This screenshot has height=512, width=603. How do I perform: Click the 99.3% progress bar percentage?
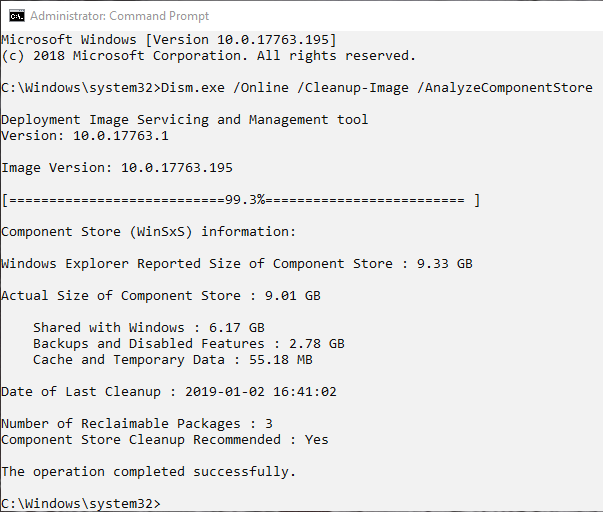pyautogui.click(x=245, y=200)
